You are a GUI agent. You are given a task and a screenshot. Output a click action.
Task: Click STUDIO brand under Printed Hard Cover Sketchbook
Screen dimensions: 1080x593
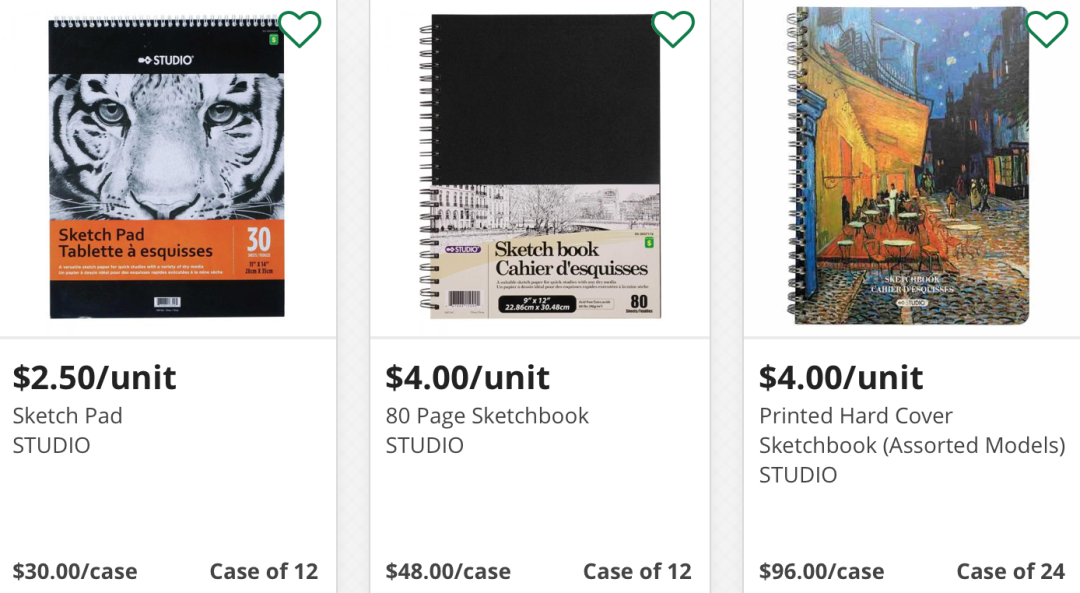[x=797, y=474]
